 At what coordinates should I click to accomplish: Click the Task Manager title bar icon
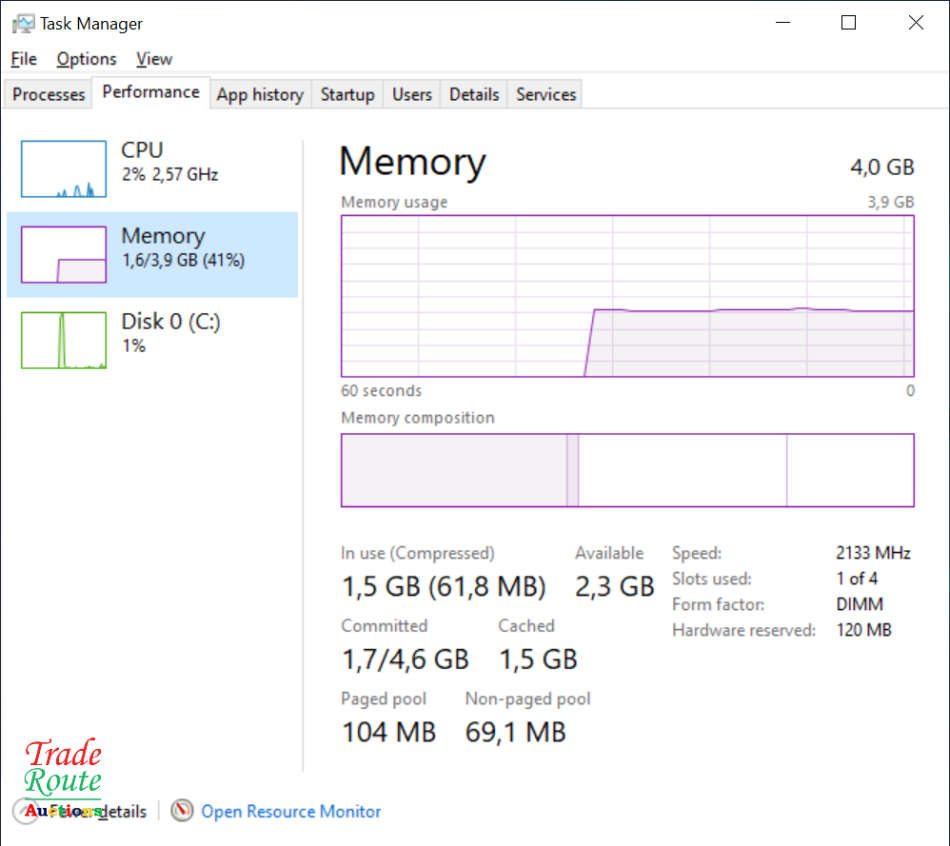[x=23, y=23]
